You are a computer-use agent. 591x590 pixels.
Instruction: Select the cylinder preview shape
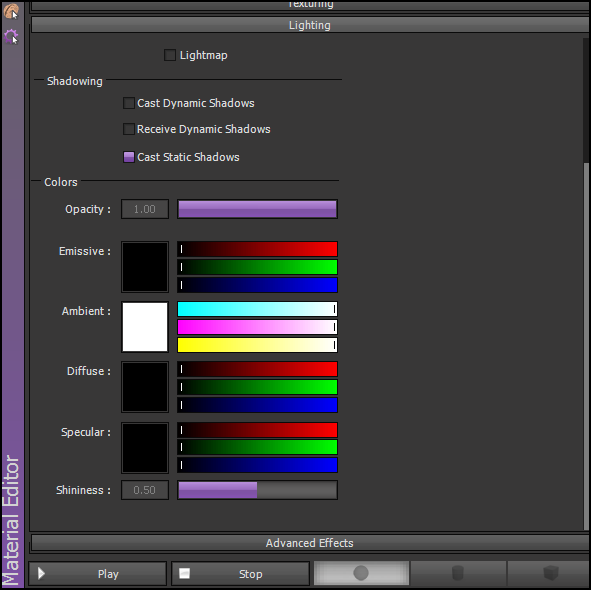pyautogui.click(x=458, y=573)
